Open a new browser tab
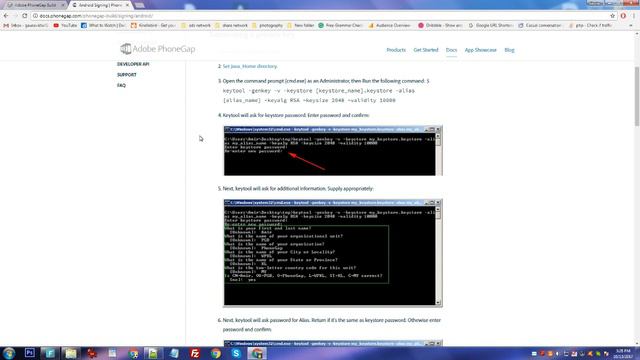The height and width of the screenshot is (360, 640). tap(140, 5)
